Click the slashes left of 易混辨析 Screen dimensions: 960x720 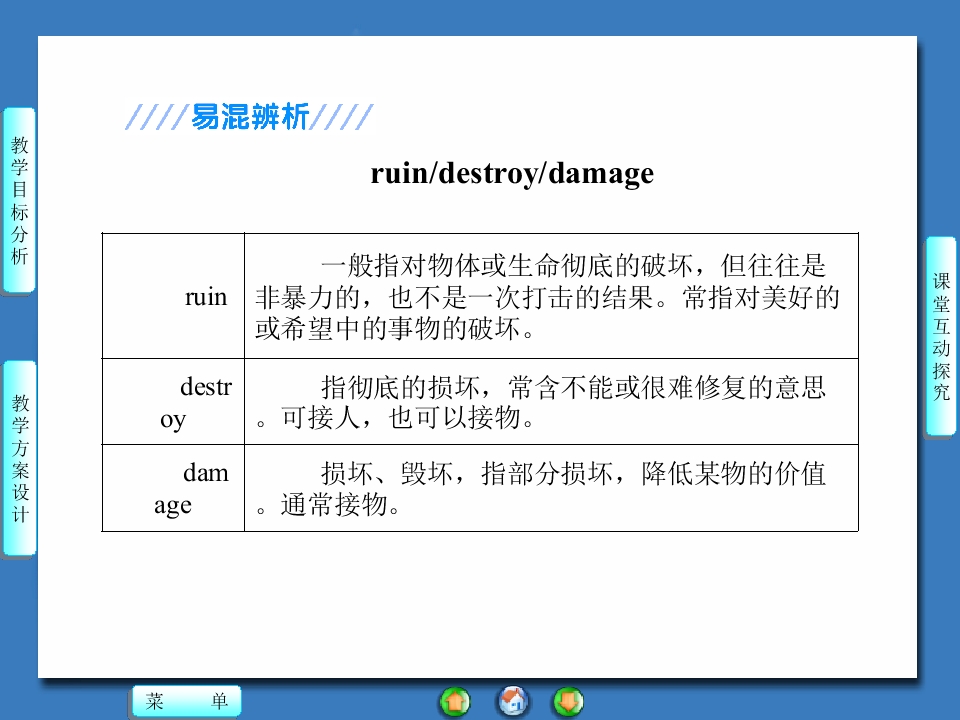coord(156,117)
